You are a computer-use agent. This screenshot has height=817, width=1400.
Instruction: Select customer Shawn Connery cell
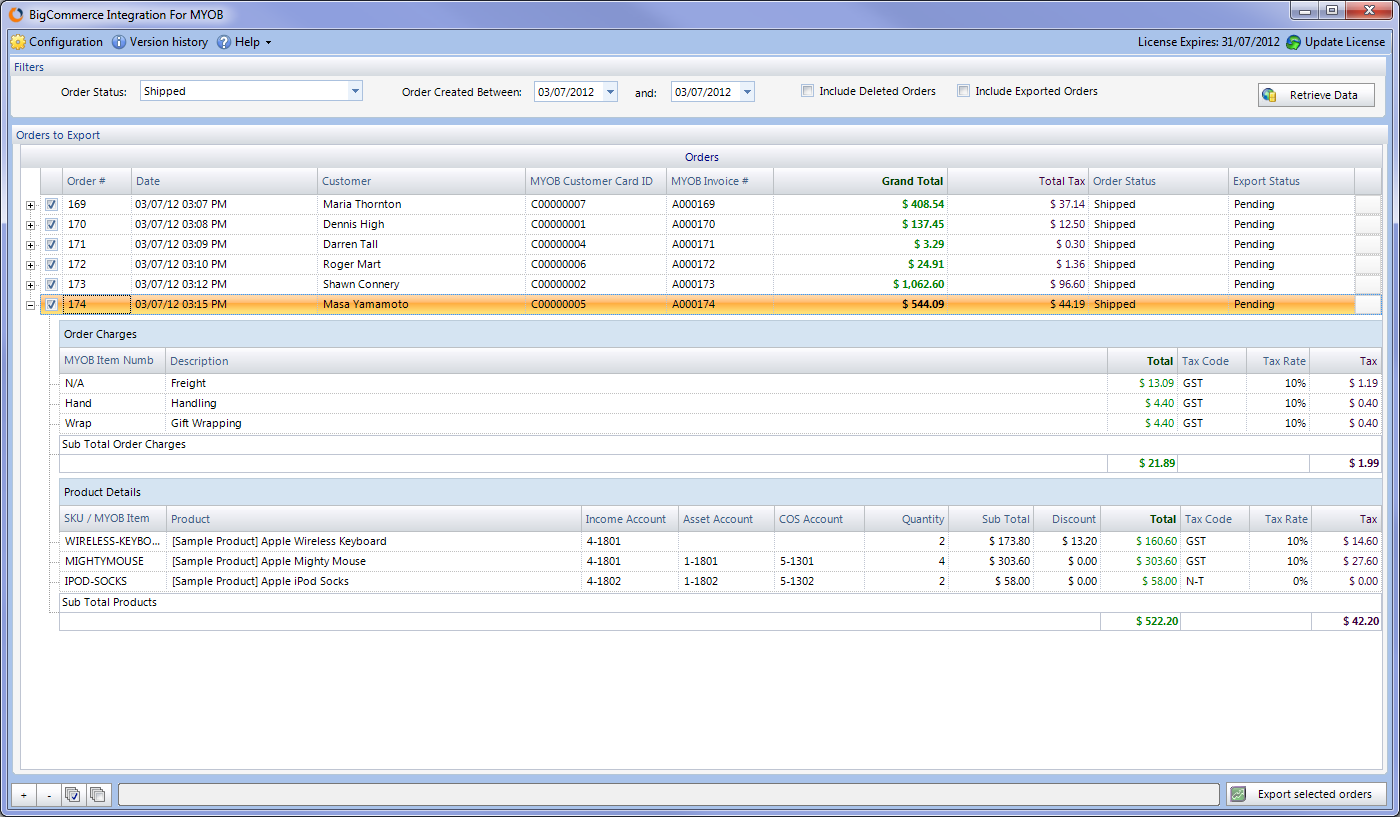pyautogui.click(x=421, y=284)
